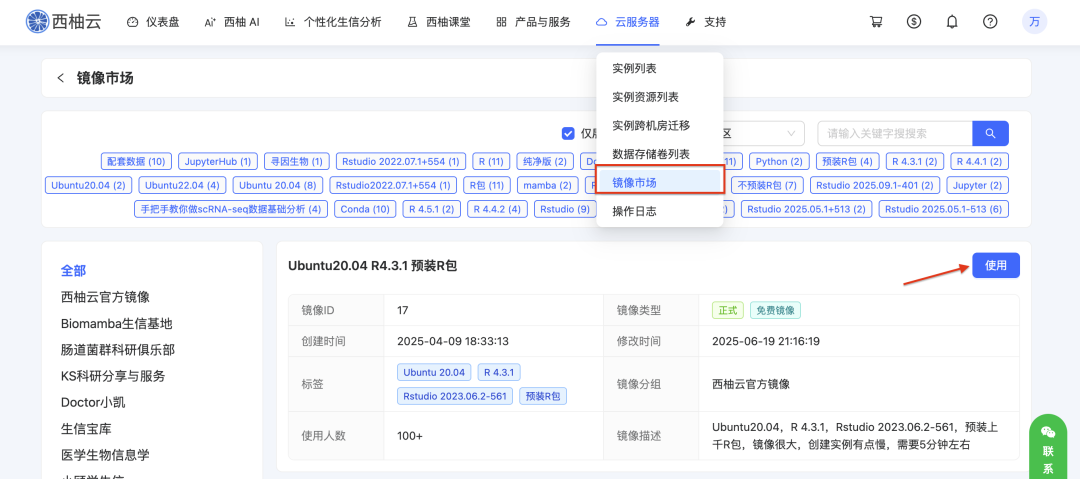Screen dimensions: 1080x479
Task: Select 实例列表 from the dropdown menu
Action: [x=659, y=68]
